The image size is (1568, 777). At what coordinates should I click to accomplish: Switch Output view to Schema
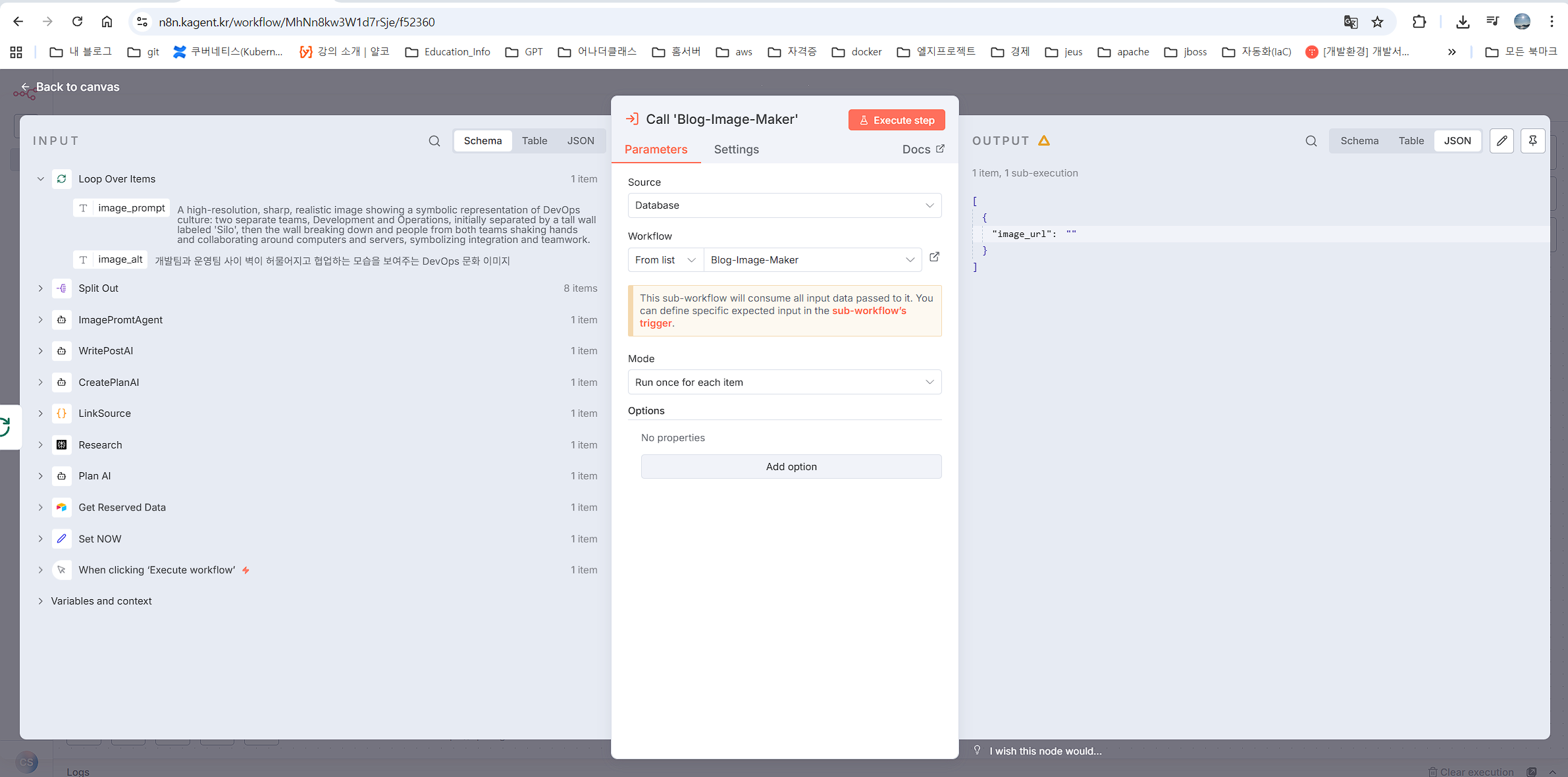(1359, 141)
